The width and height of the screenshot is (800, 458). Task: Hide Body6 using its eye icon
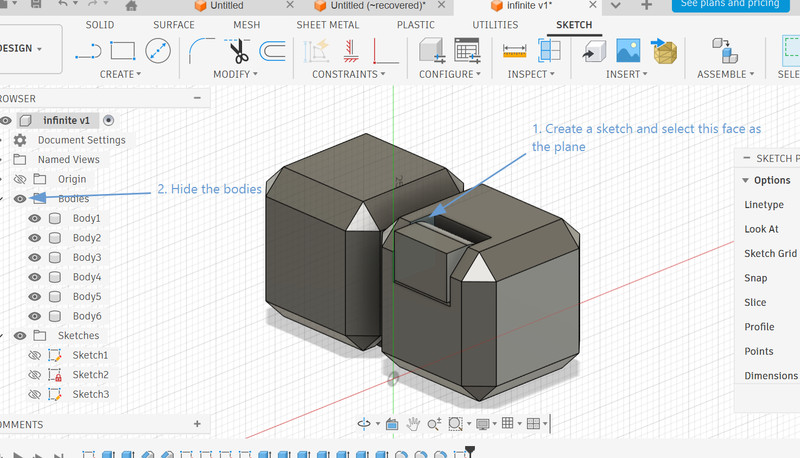click(34, 316)
